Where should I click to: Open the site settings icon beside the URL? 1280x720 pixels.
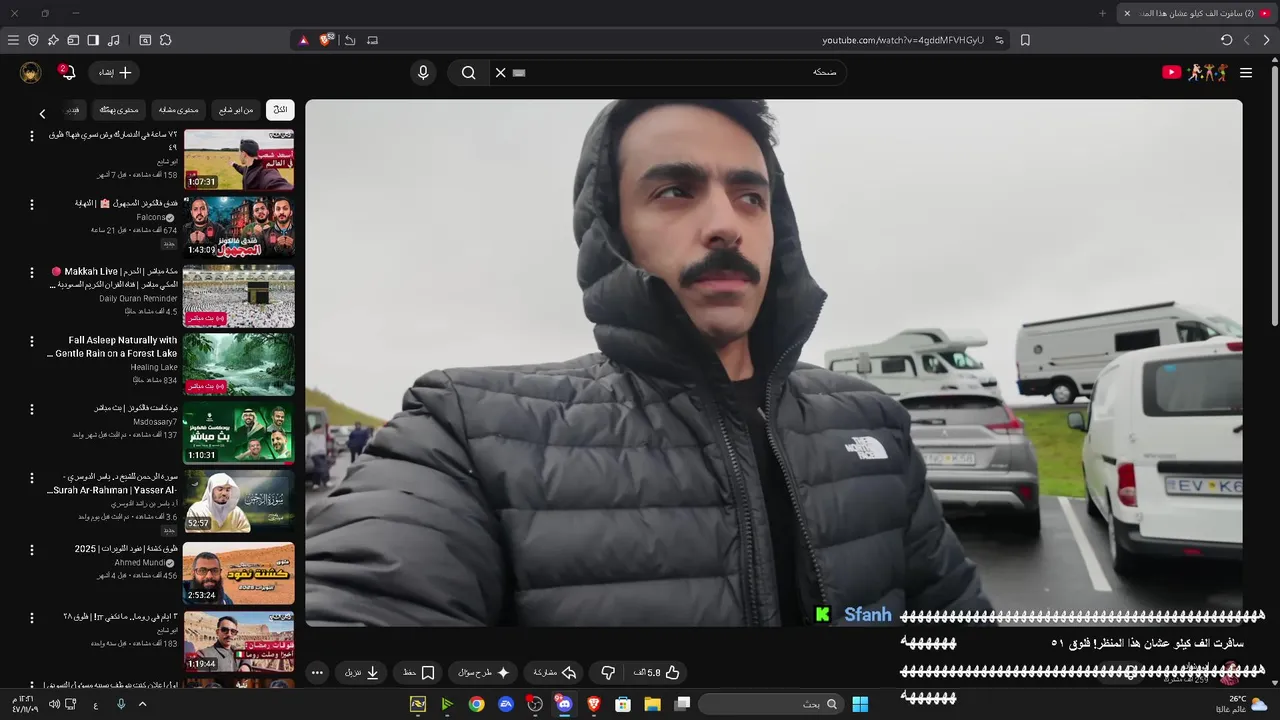pyautogui.click(x=999, y=40)
